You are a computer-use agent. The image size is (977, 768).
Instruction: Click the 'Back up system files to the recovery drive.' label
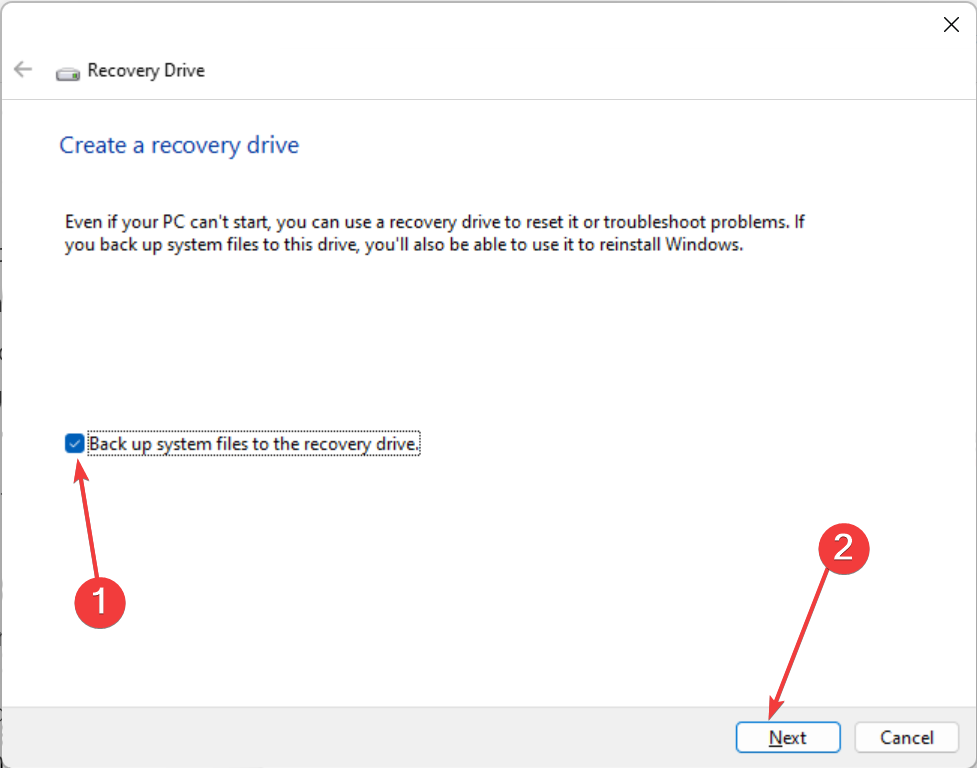(x=254, y=443)
